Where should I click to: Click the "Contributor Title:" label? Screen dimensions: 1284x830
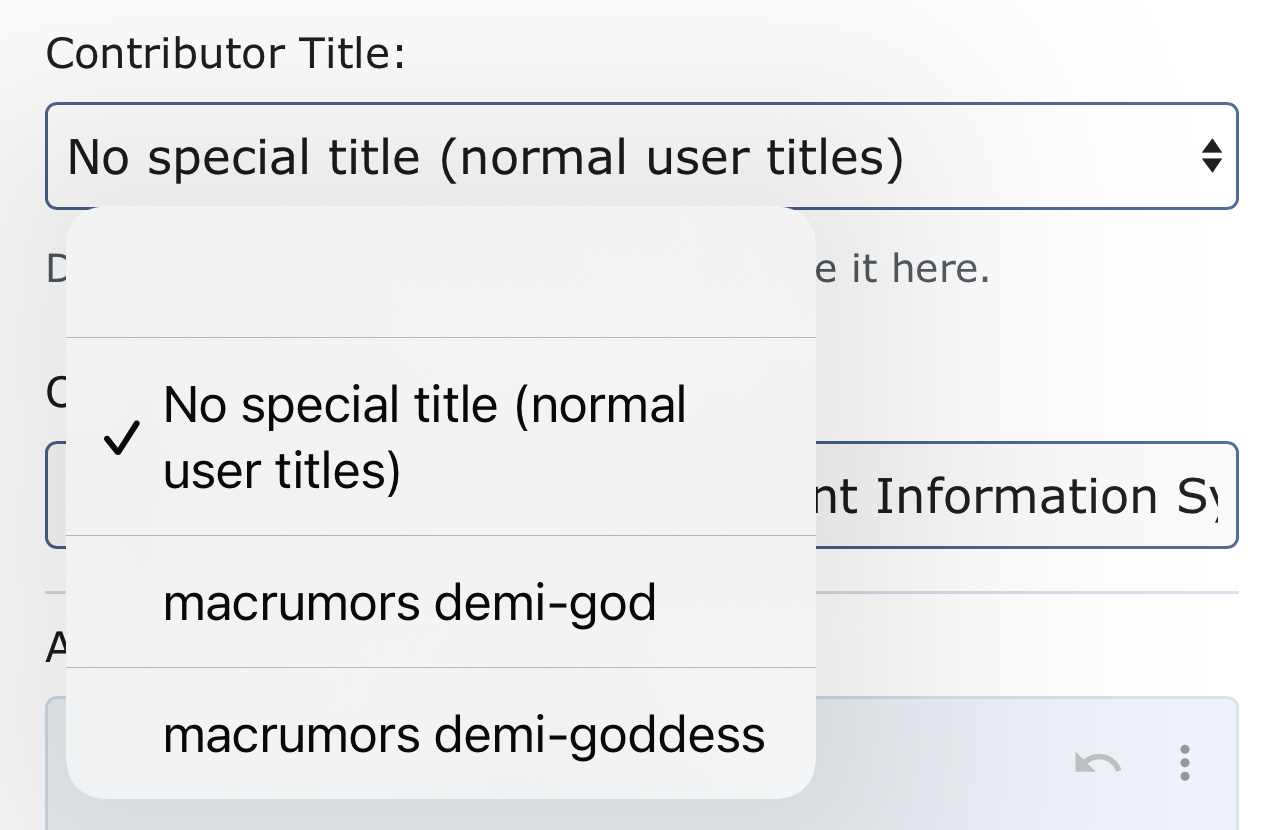(225, 54)
